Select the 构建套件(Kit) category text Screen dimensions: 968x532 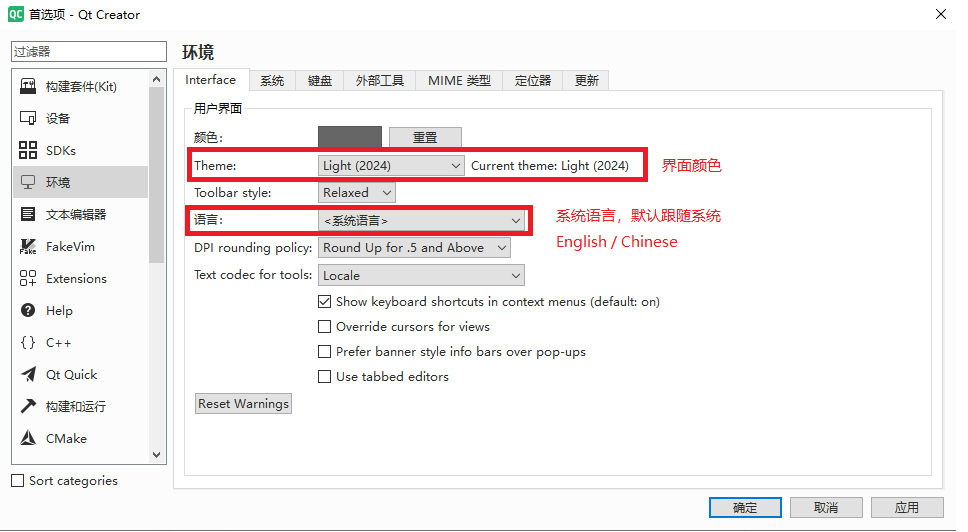81,86
